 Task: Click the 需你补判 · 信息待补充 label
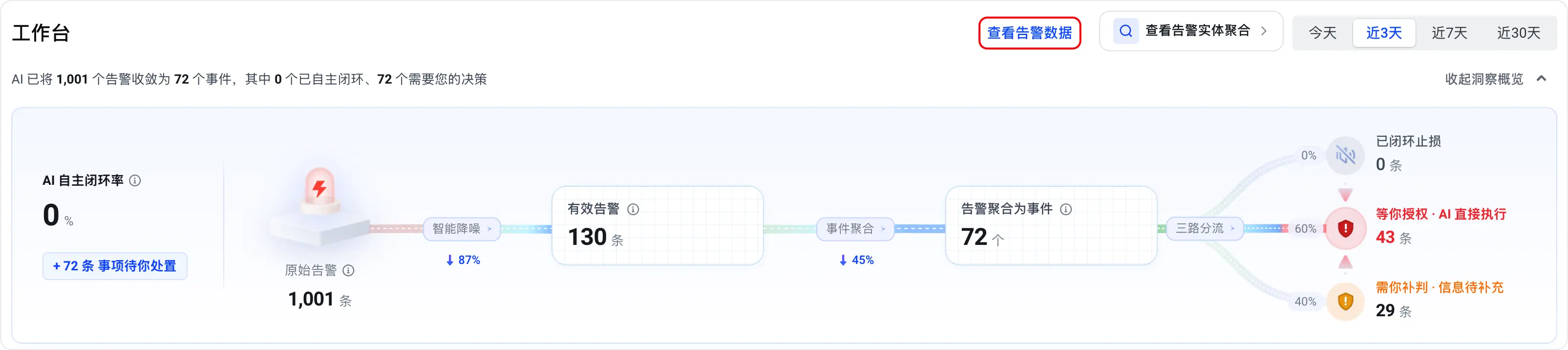coord(1440,287)
